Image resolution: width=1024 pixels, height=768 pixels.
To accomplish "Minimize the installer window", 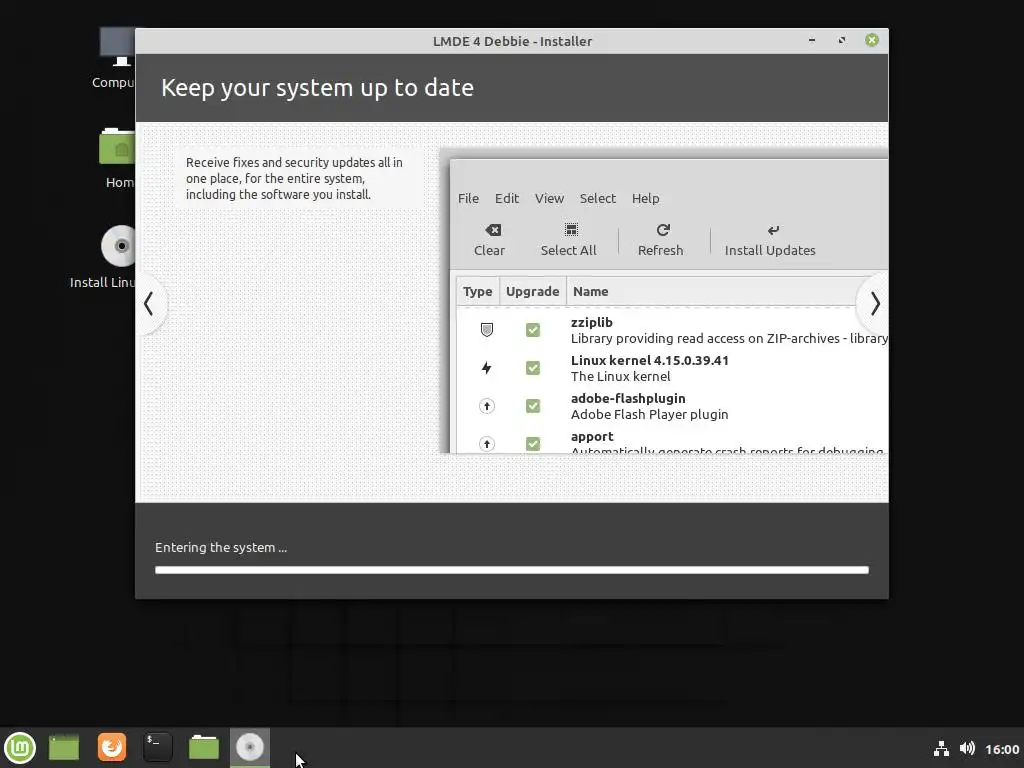I will [812, 40].
